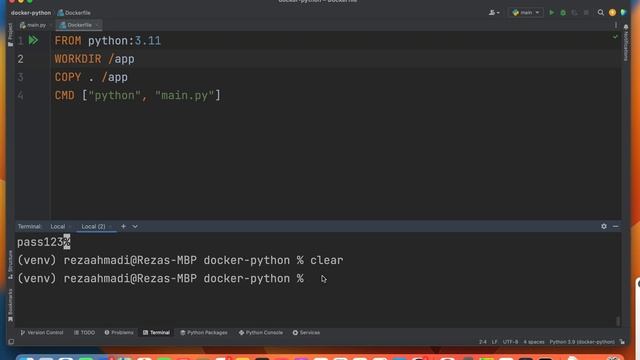640x360 pixels.
Task: Open Version Control tool window
Action: click(x=42, y=333)
